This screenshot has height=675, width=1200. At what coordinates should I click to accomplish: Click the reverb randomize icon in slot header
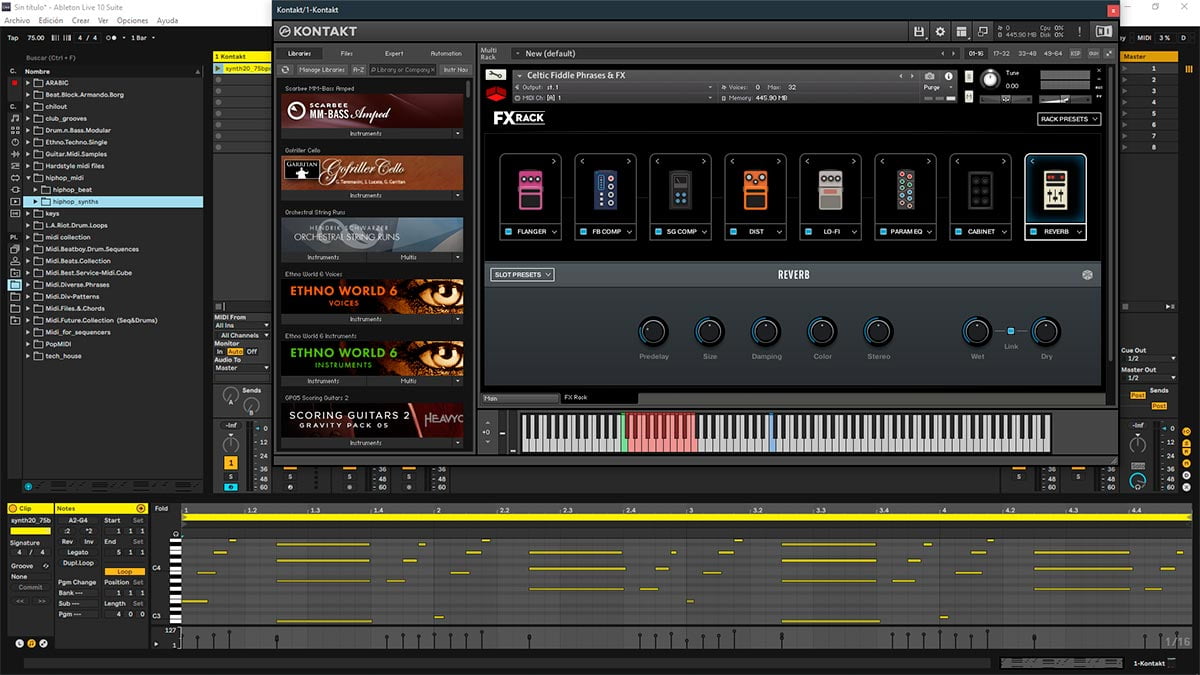click(1087, 275)
